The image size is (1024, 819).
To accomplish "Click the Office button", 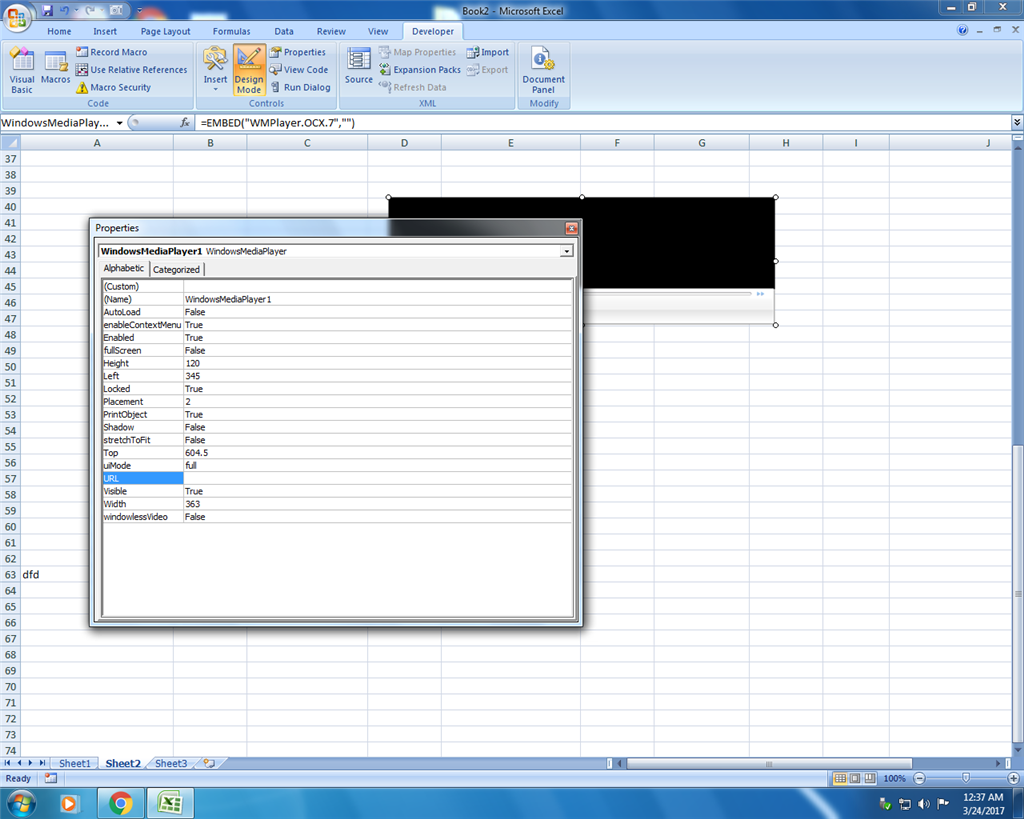I will coord(18,18).
